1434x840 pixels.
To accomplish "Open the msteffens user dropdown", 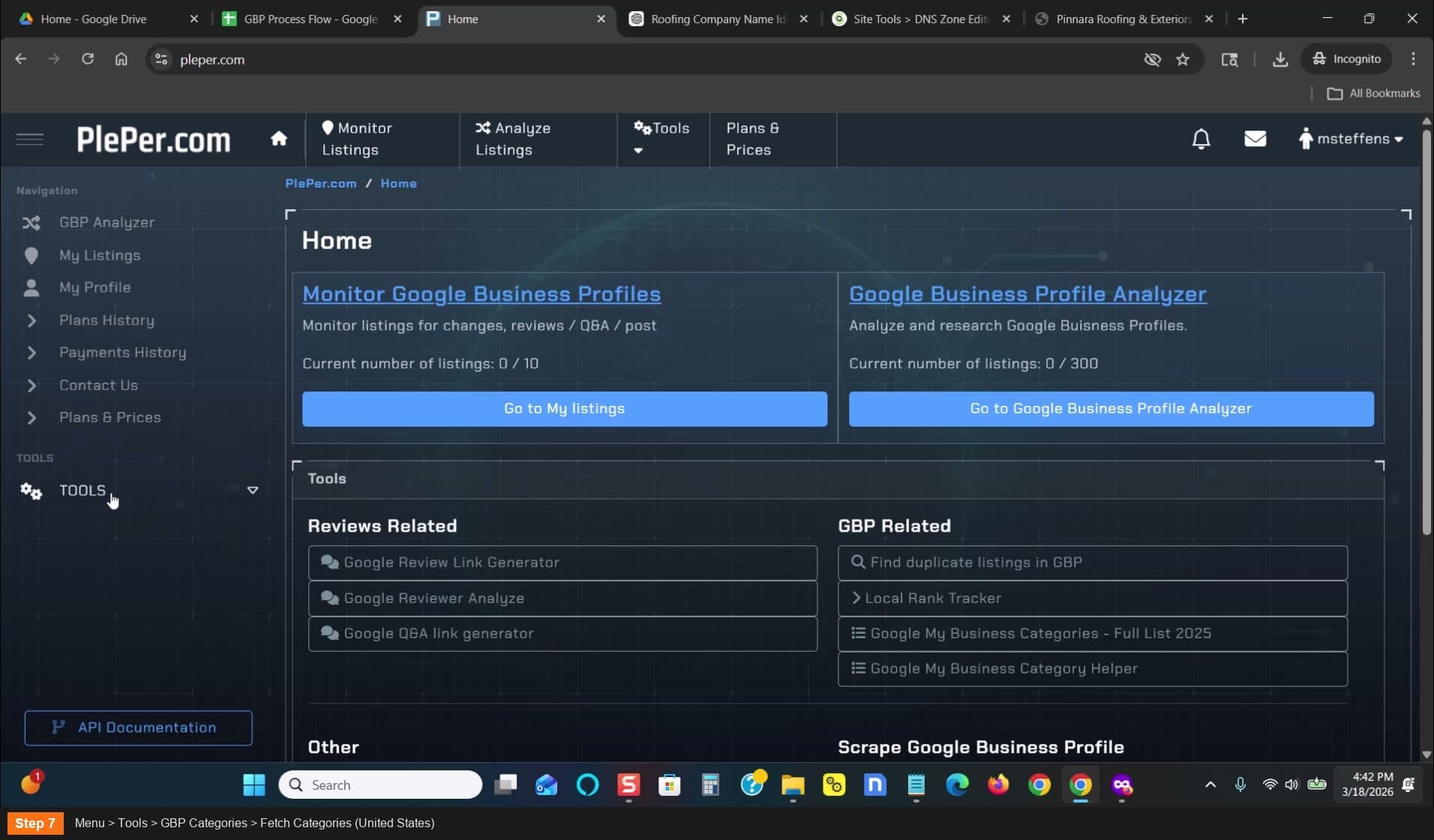I will click(x=1350, y=139).
